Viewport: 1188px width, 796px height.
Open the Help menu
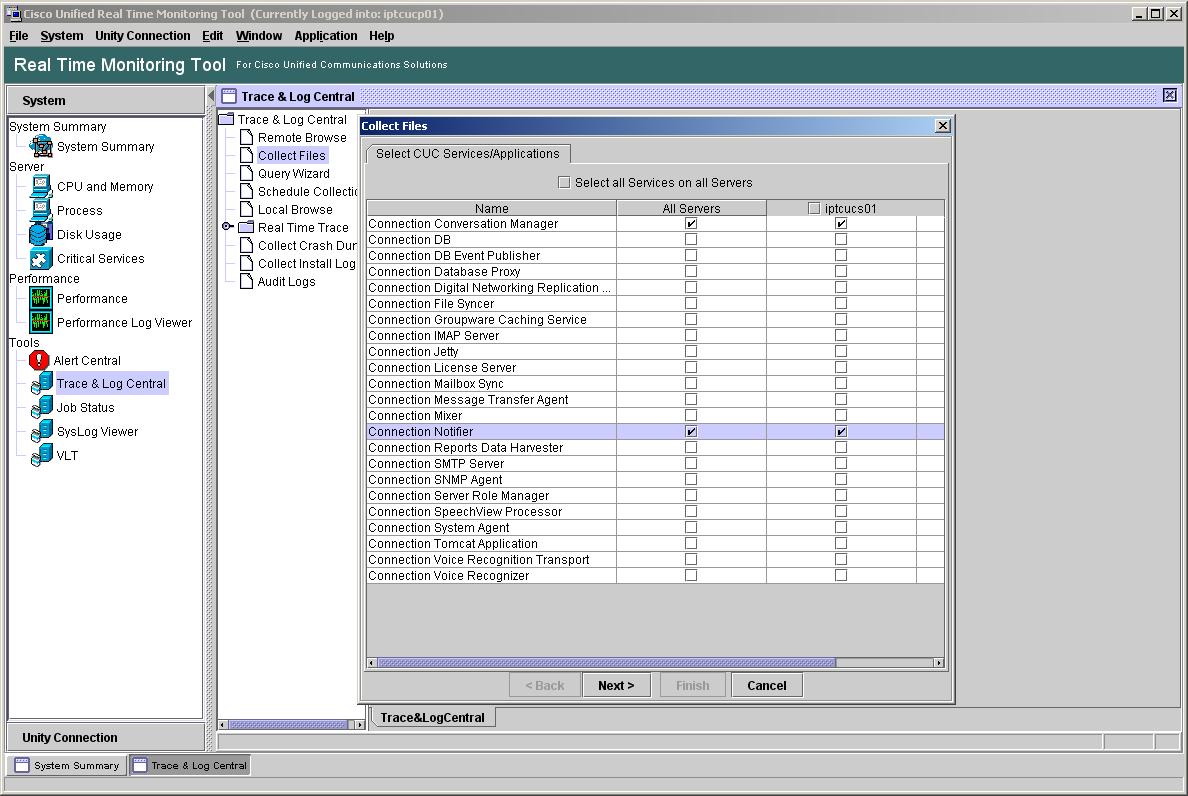382,36
